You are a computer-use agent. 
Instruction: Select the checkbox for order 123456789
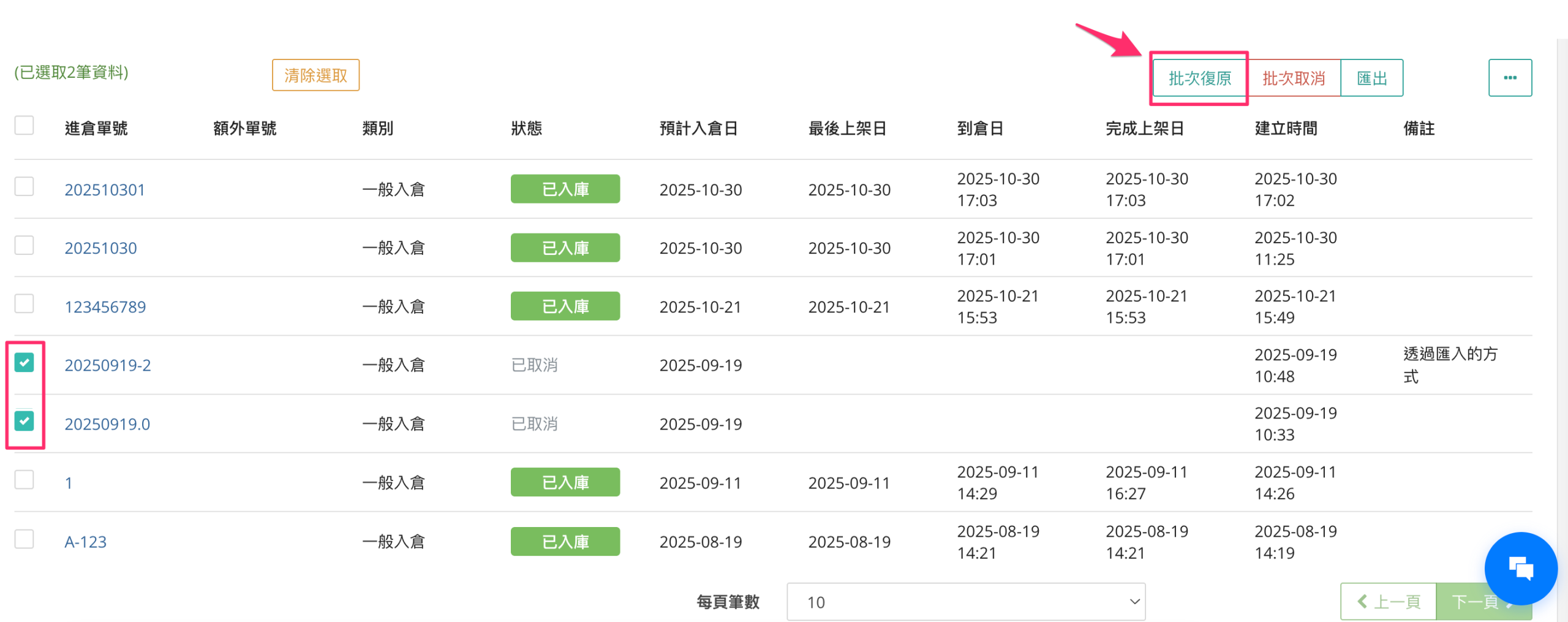tap(24, 304)
